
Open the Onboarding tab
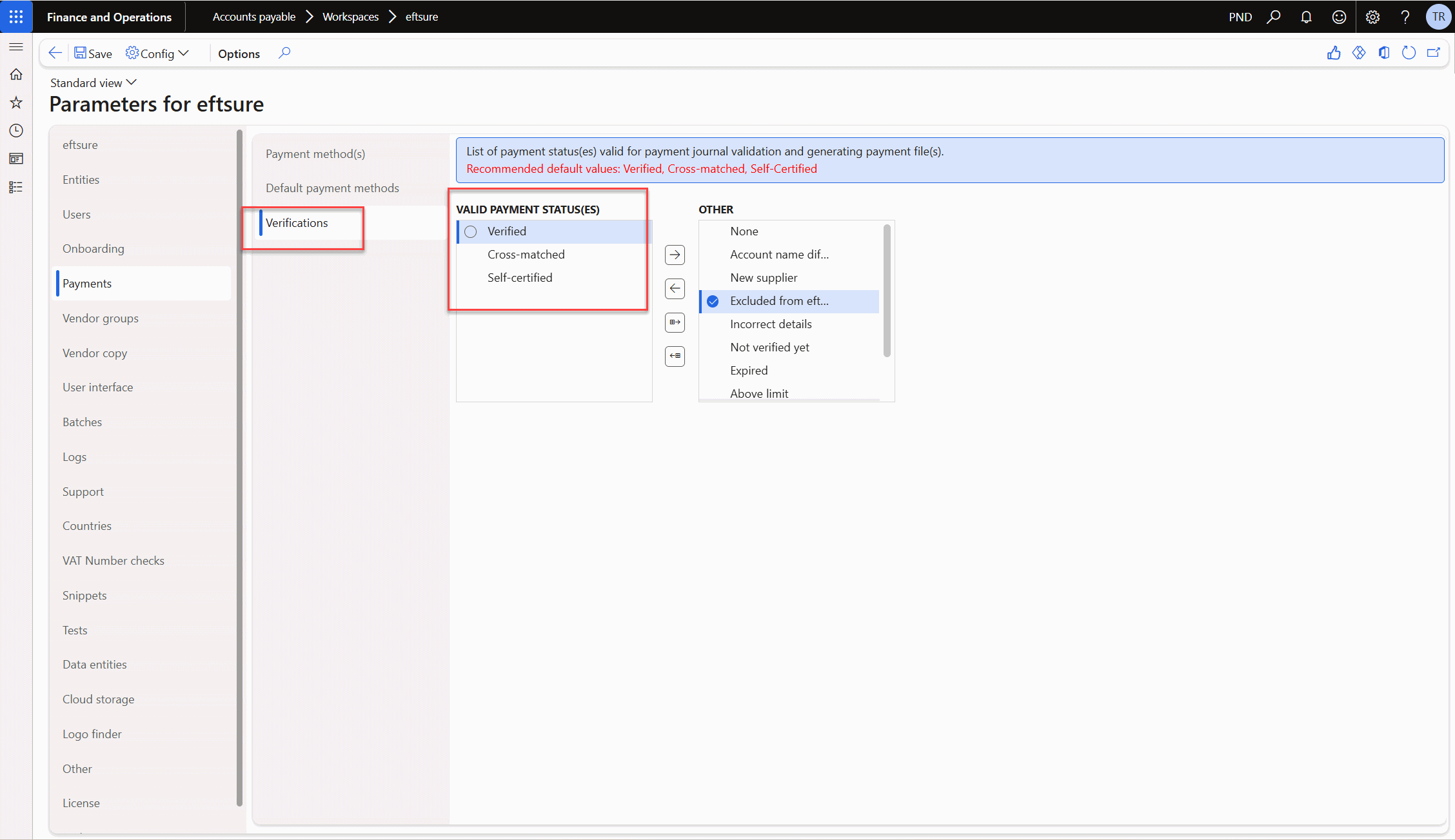click(143, 249)
